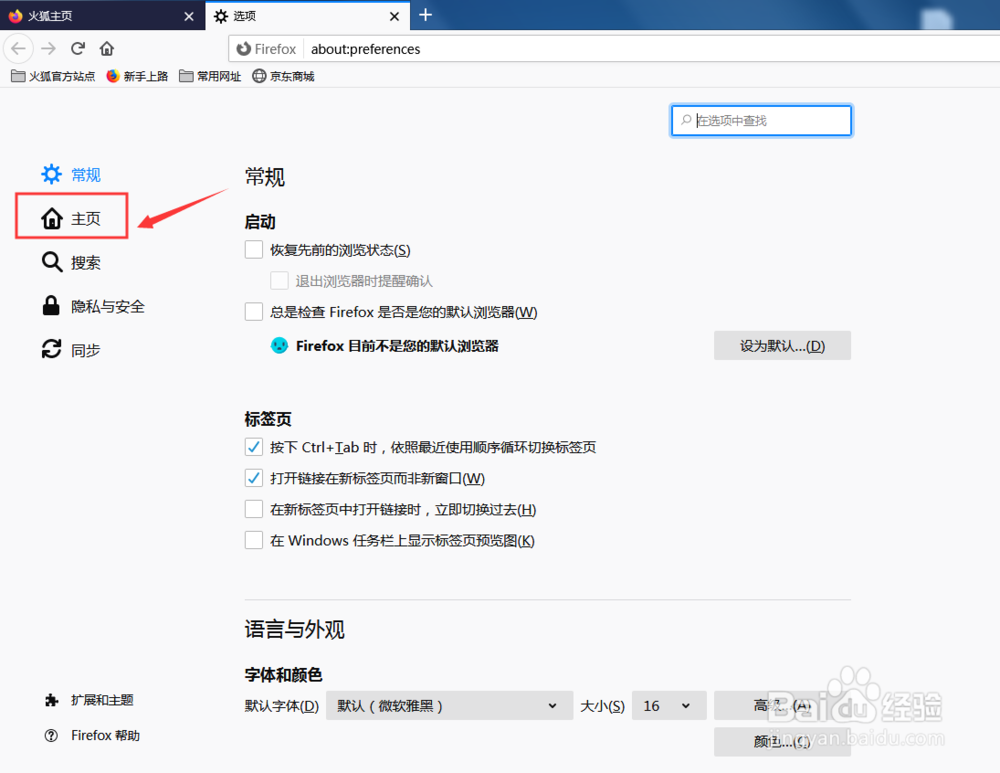Open a new tab with the plus button
1000x773 pixels.
(426, 15)
